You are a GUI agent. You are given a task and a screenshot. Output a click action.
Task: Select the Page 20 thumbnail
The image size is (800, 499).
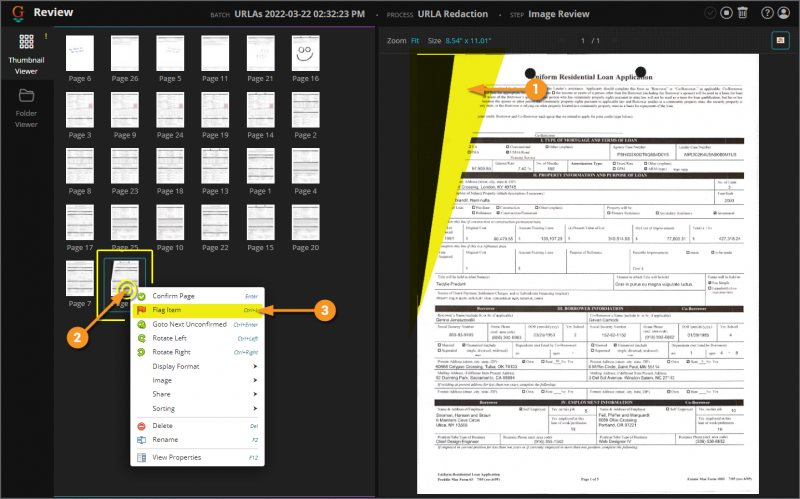pos(306,222)
